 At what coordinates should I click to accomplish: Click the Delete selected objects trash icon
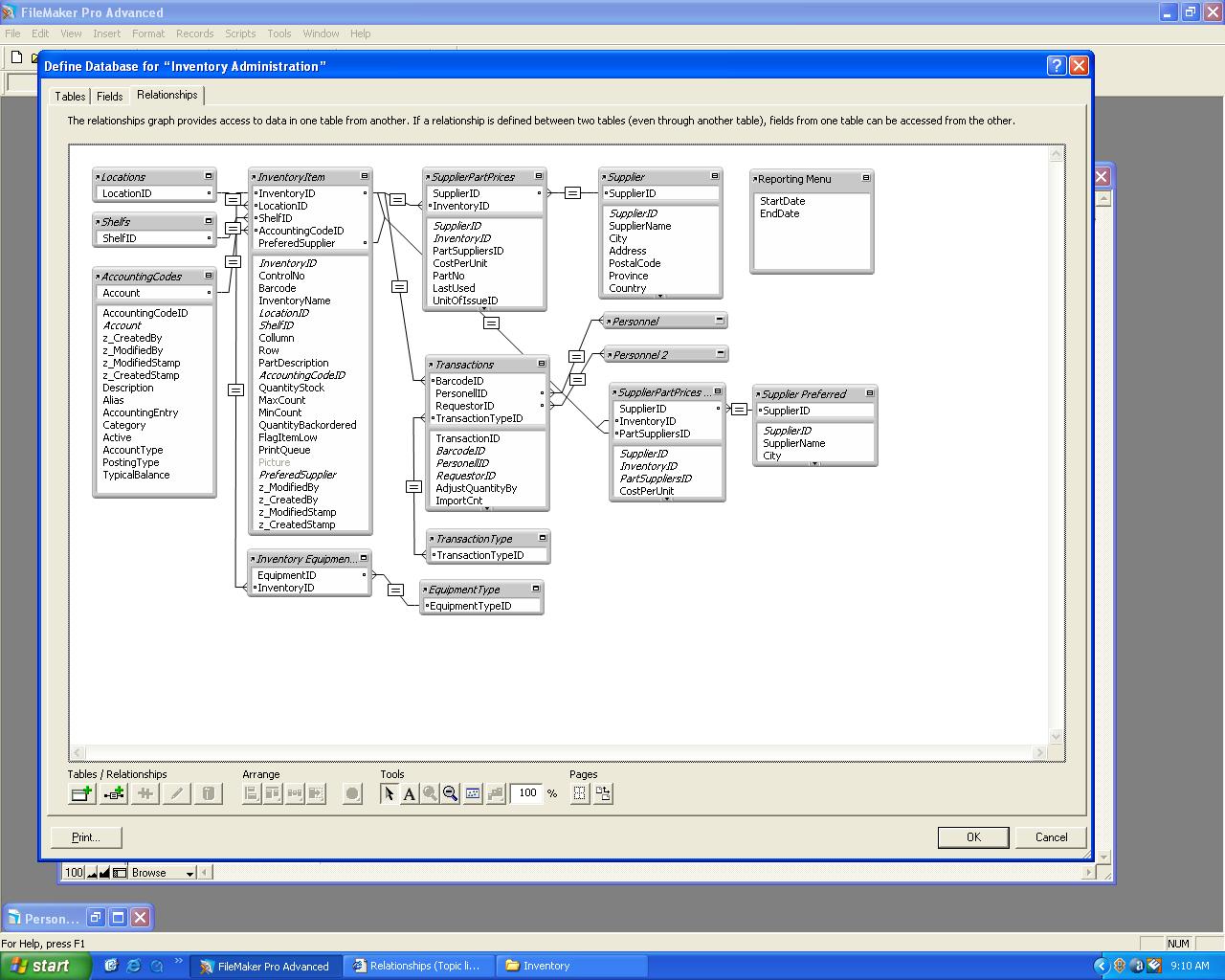click(209, 793)
